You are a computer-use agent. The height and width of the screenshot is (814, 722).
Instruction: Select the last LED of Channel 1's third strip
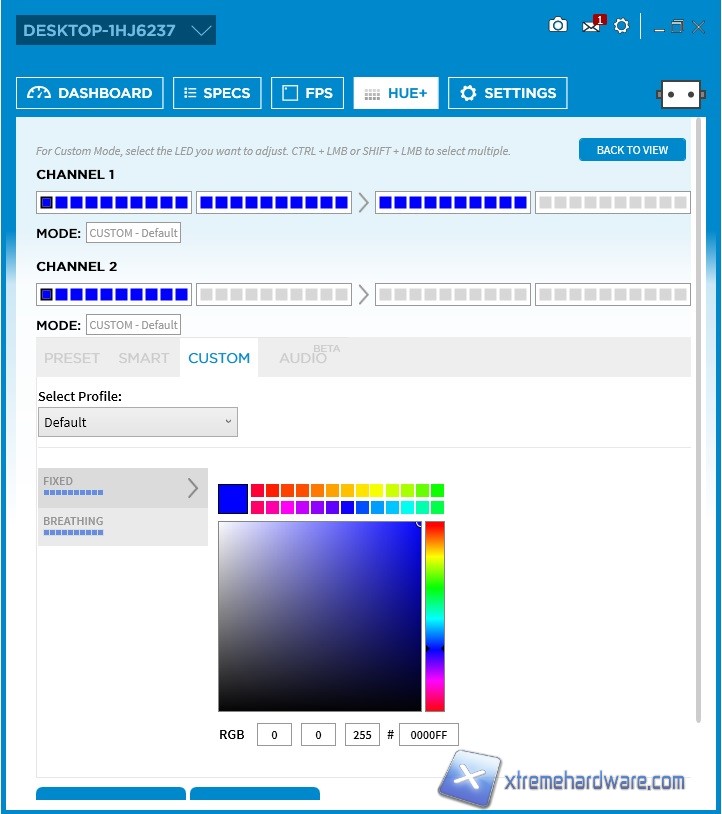(x=520, y=203)
